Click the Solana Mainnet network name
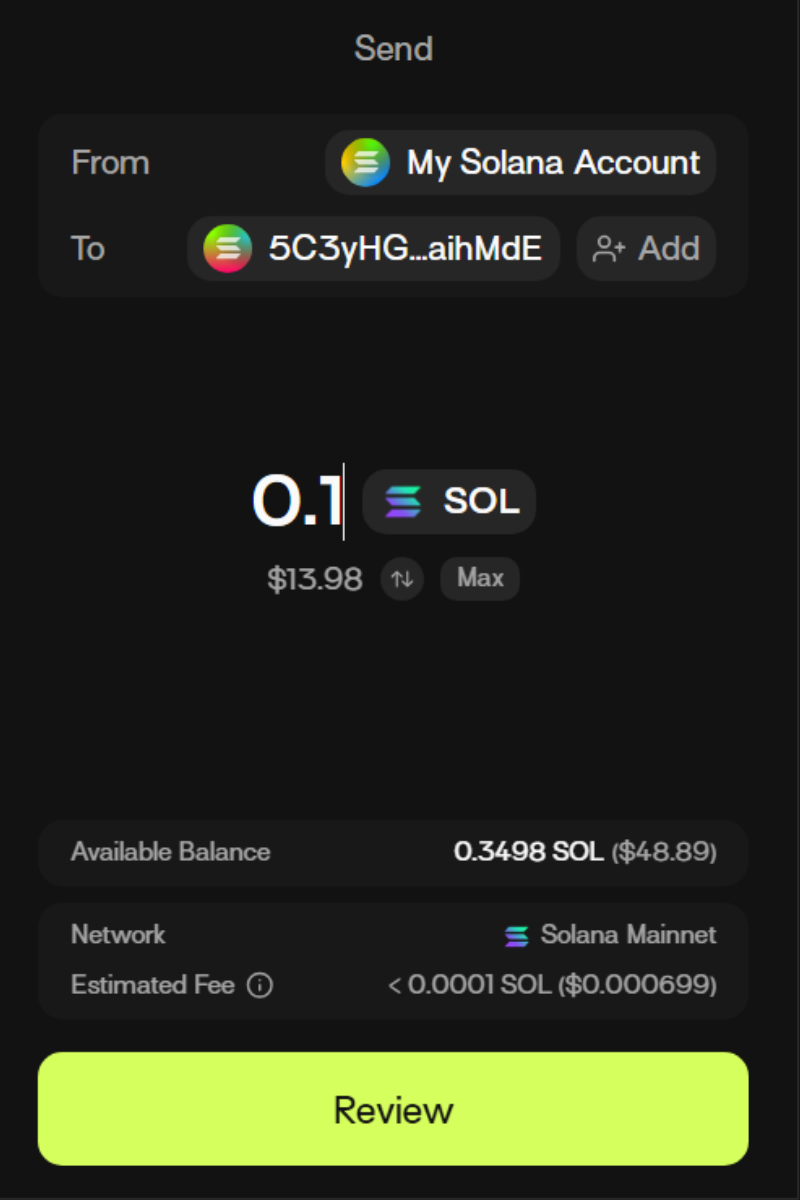 point(628,935)
